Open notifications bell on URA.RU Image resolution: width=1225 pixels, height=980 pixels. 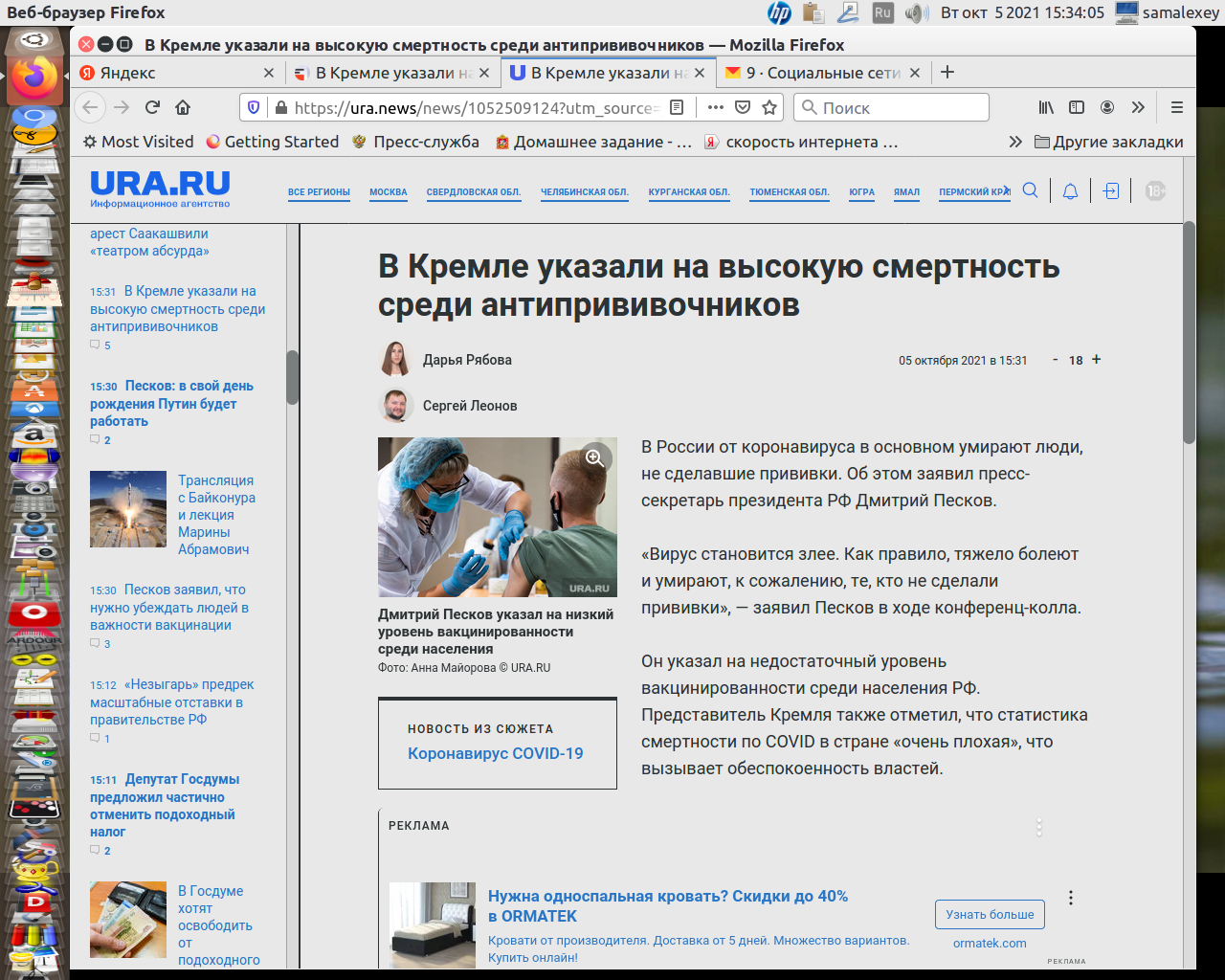[x=1070, y=191]
